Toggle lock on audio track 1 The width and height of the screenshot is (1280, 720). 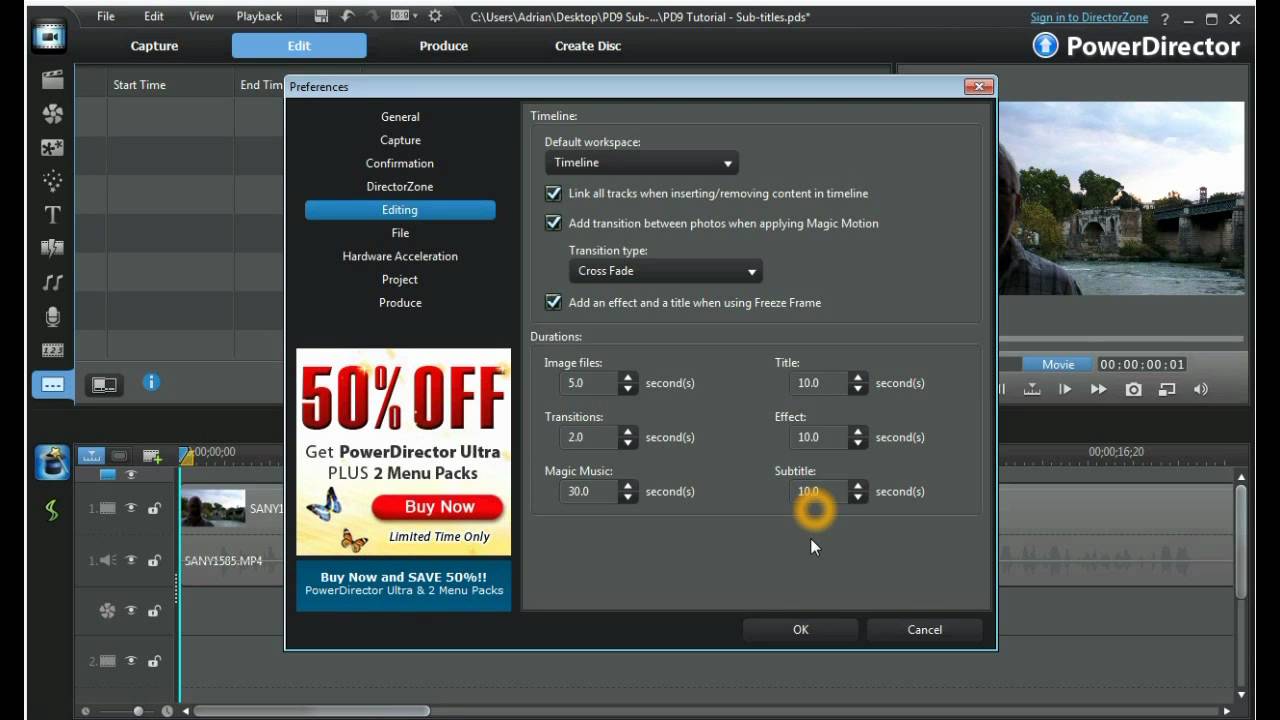[154, 560]
